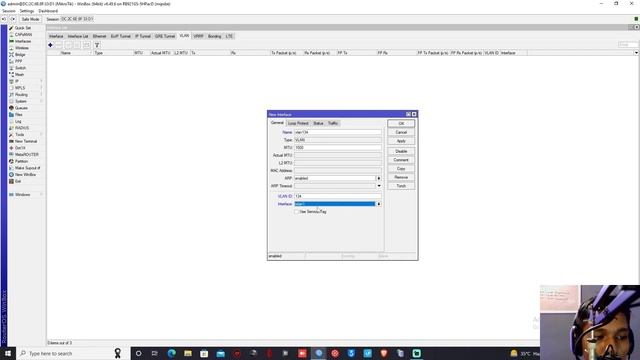The width and height of the screenshot is (640, 360).
Task: Open the MetaROUTER sidebar item
Action: coord(27,154)
